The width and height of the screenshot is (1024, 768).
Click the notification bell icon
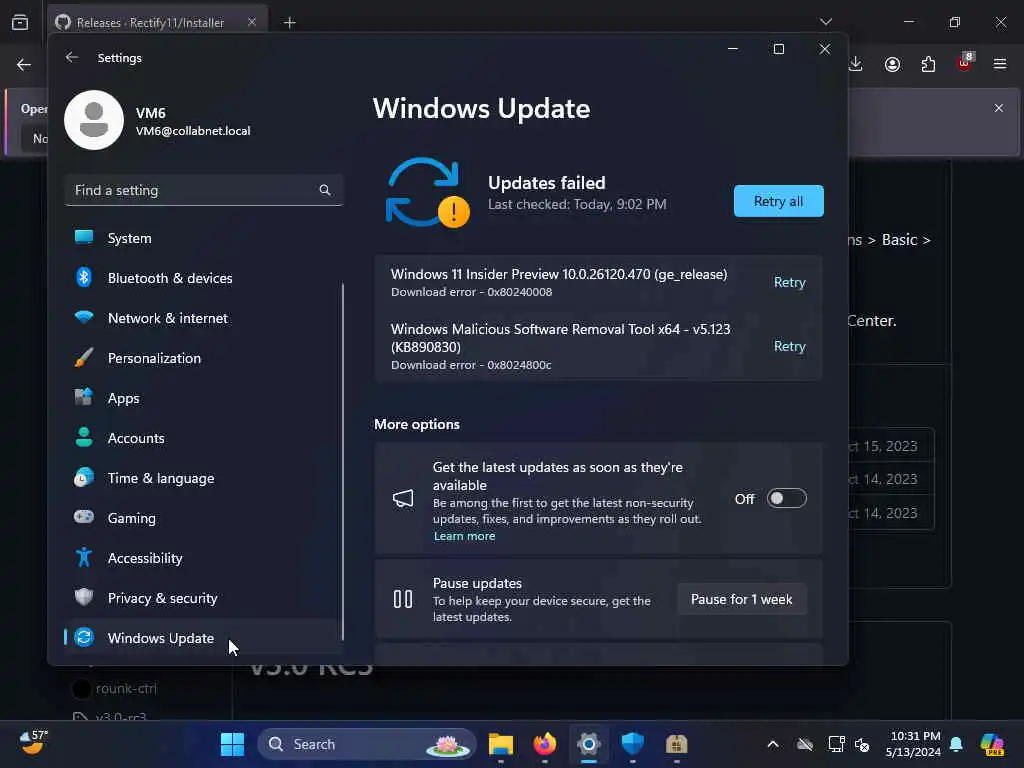point(956,744)
